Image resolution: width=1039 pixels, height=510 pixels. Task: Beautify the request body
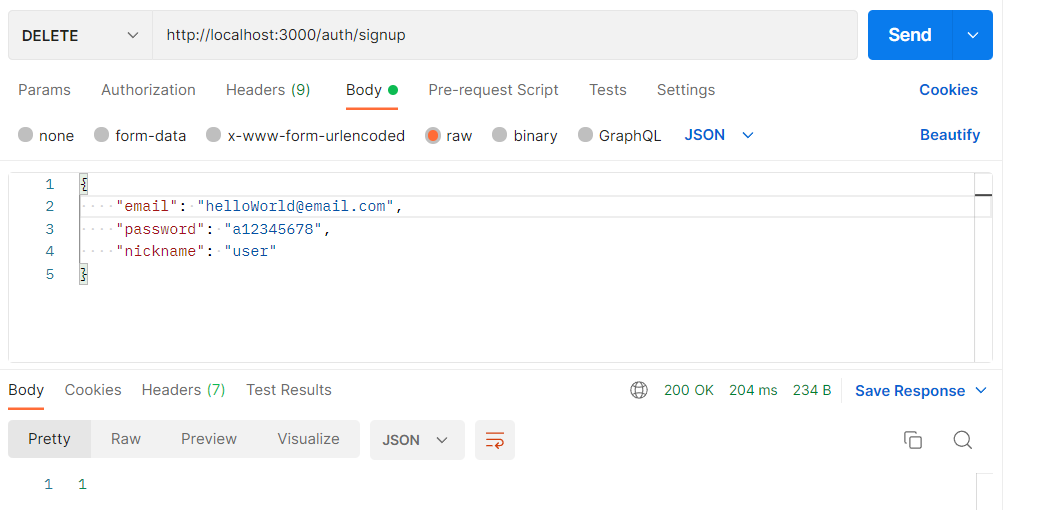click(950, 135)
